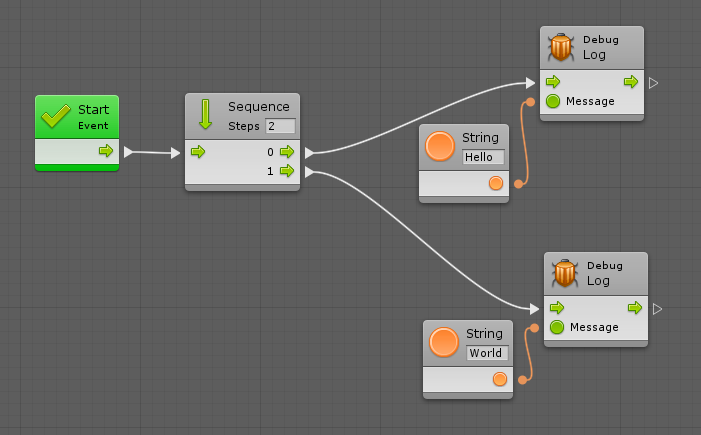
Task: Click the World String node output port
Action: click(x=499, y=379)
